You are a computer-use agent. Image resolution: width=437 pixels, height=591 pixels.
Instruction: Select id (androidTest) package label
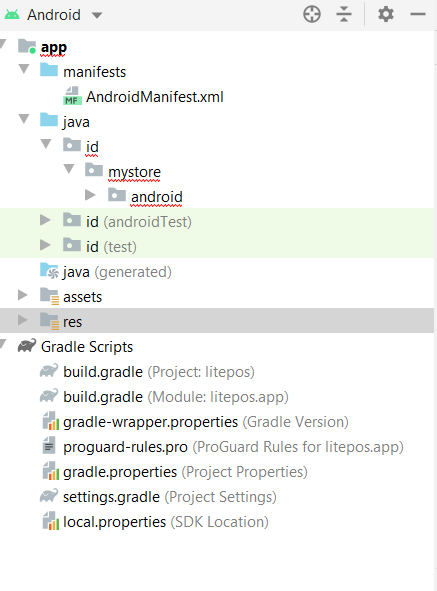(x=139, y=222)
